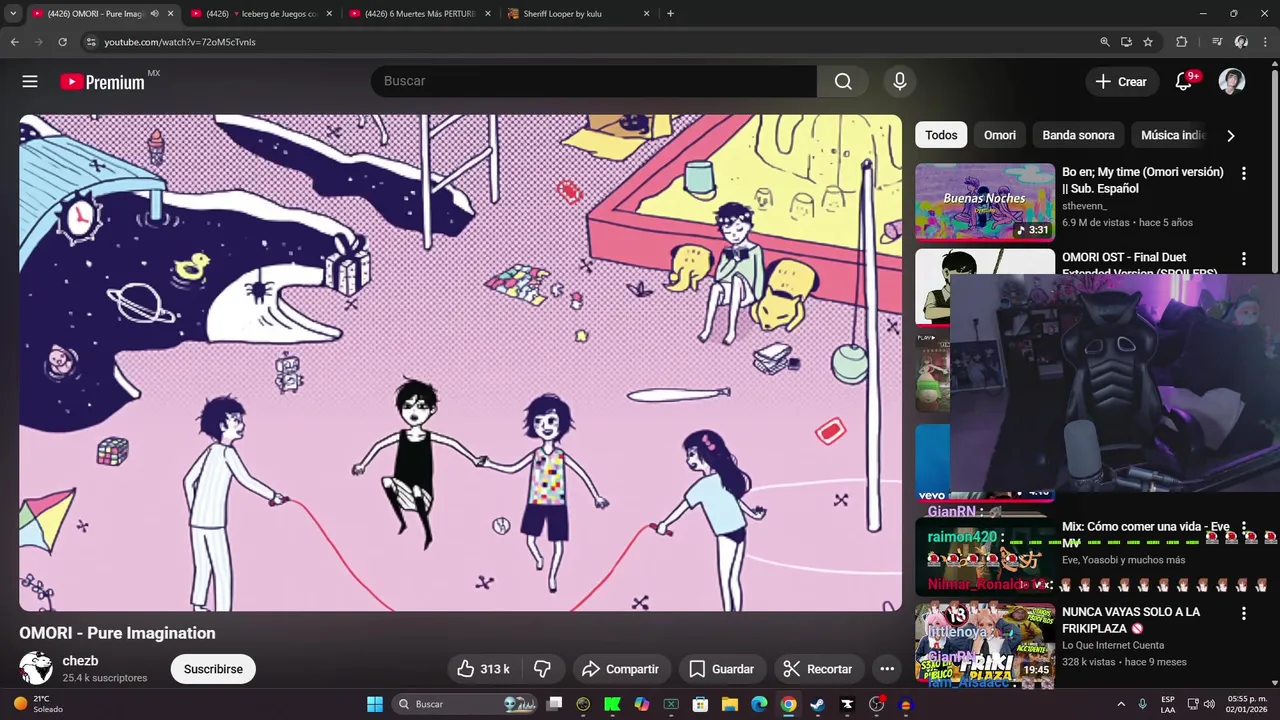The height and width of the screenshot is (720, 1280).
Task: Select the Todos filter chip
Action: point(941,135)
